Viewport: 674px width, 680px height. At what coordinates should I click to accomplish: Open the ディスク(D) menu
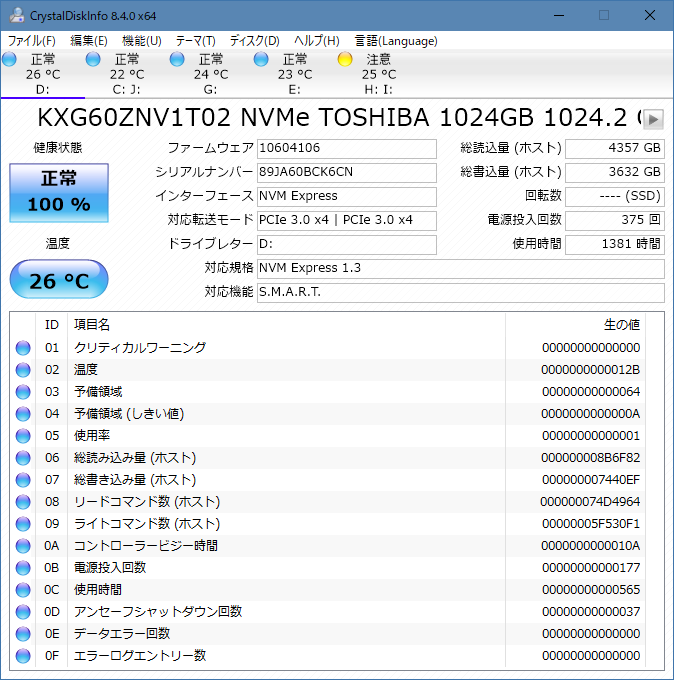[x=255, y=41]
